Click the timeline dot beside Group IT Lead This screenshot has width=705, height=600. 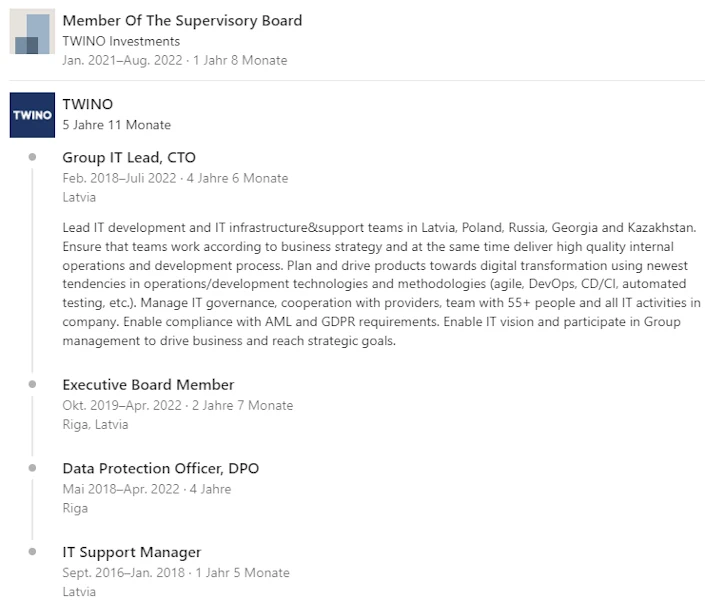click(33, 157)
